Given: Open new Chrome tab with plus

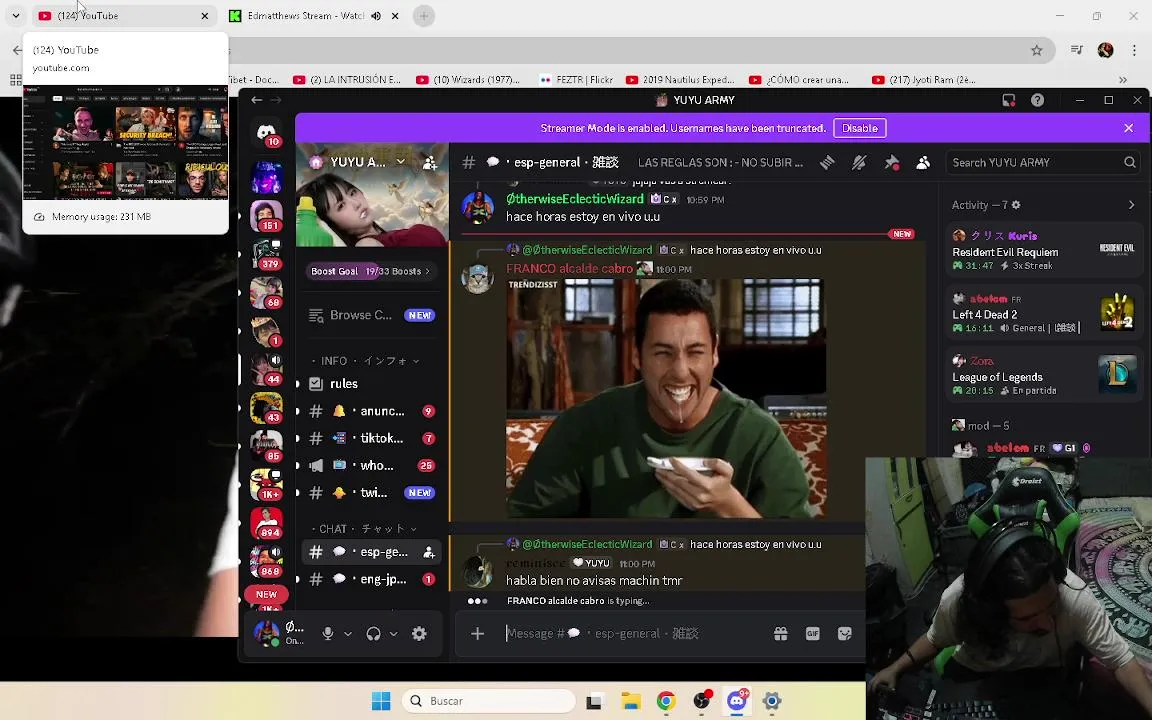Looking at the screenshot, I should [424, 15].
